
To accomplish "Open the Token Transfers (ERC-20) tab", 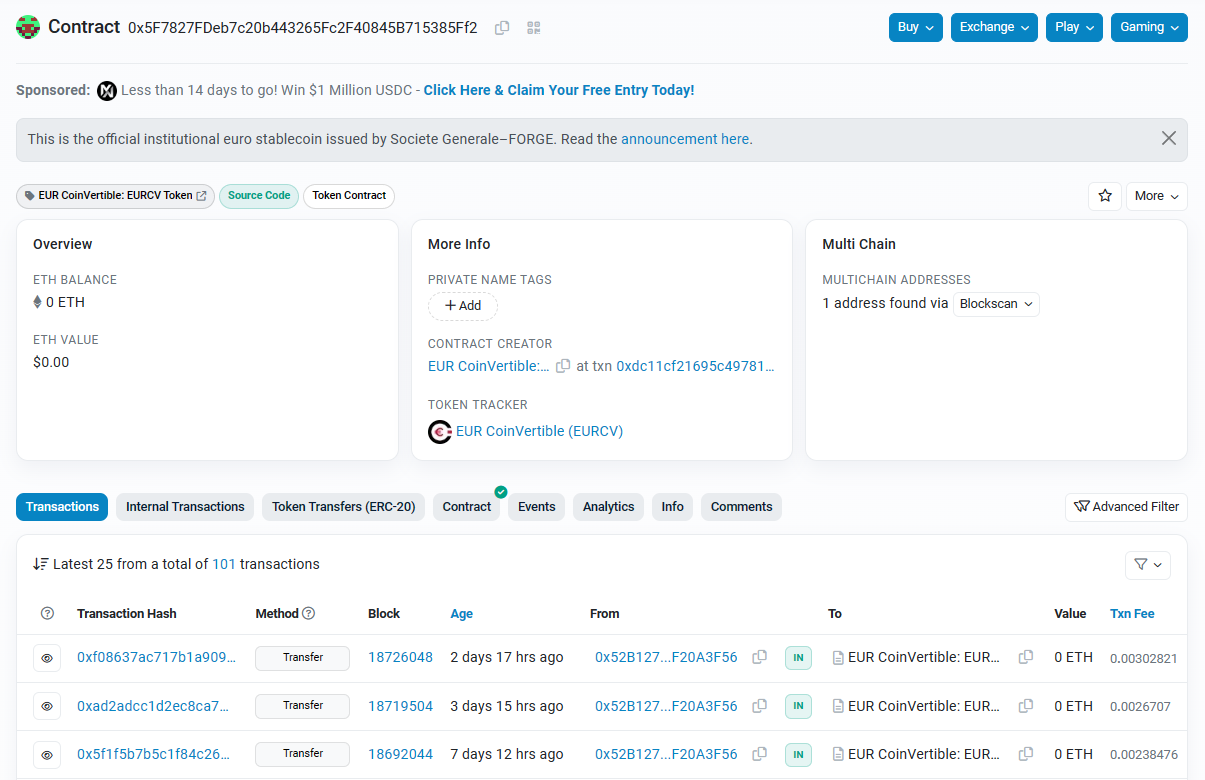I will pos(344,507).
